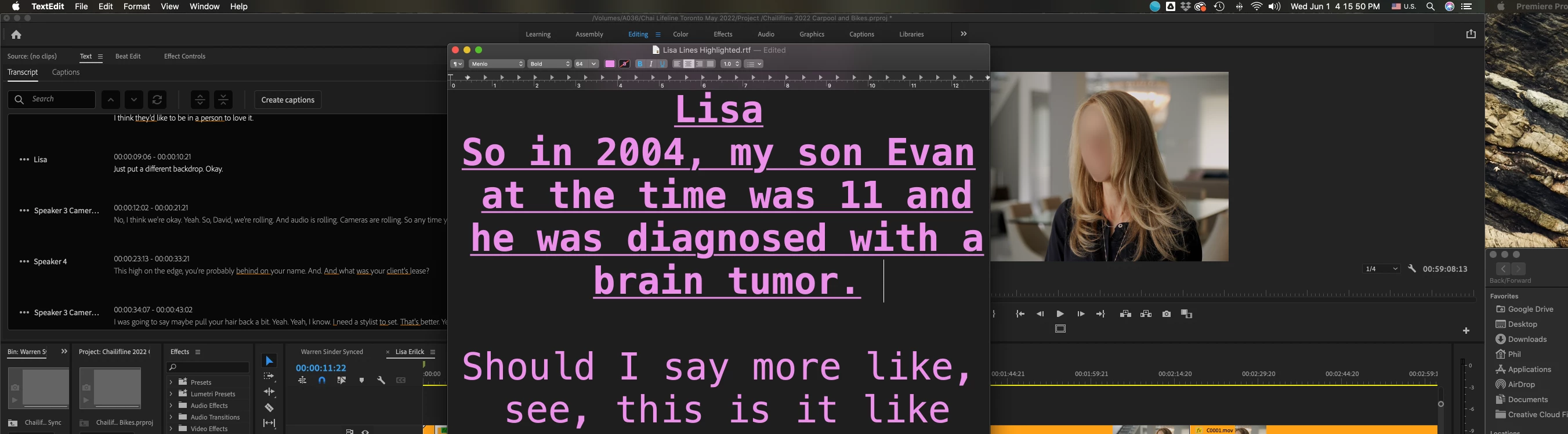This screenshot has height=434, width=1568.
Task: Select center alignment in TextEdit
Action: (689, 64)
